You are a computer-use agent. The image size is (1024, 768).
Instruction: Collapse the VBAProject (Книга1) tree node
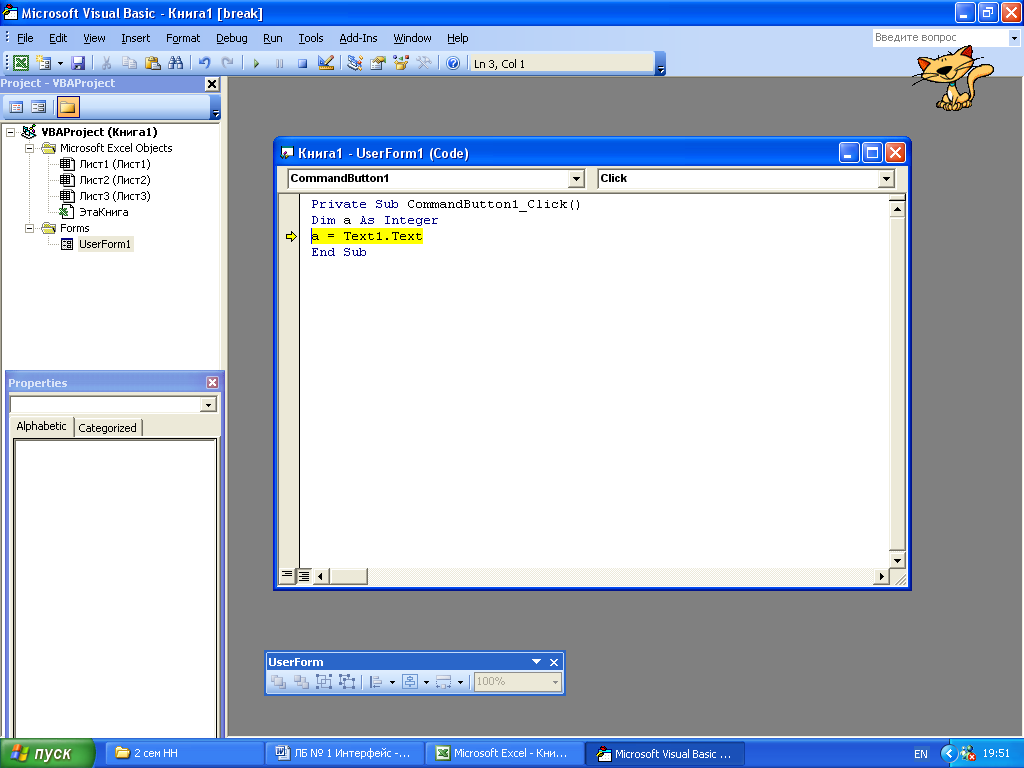click(x=10, y=132)
